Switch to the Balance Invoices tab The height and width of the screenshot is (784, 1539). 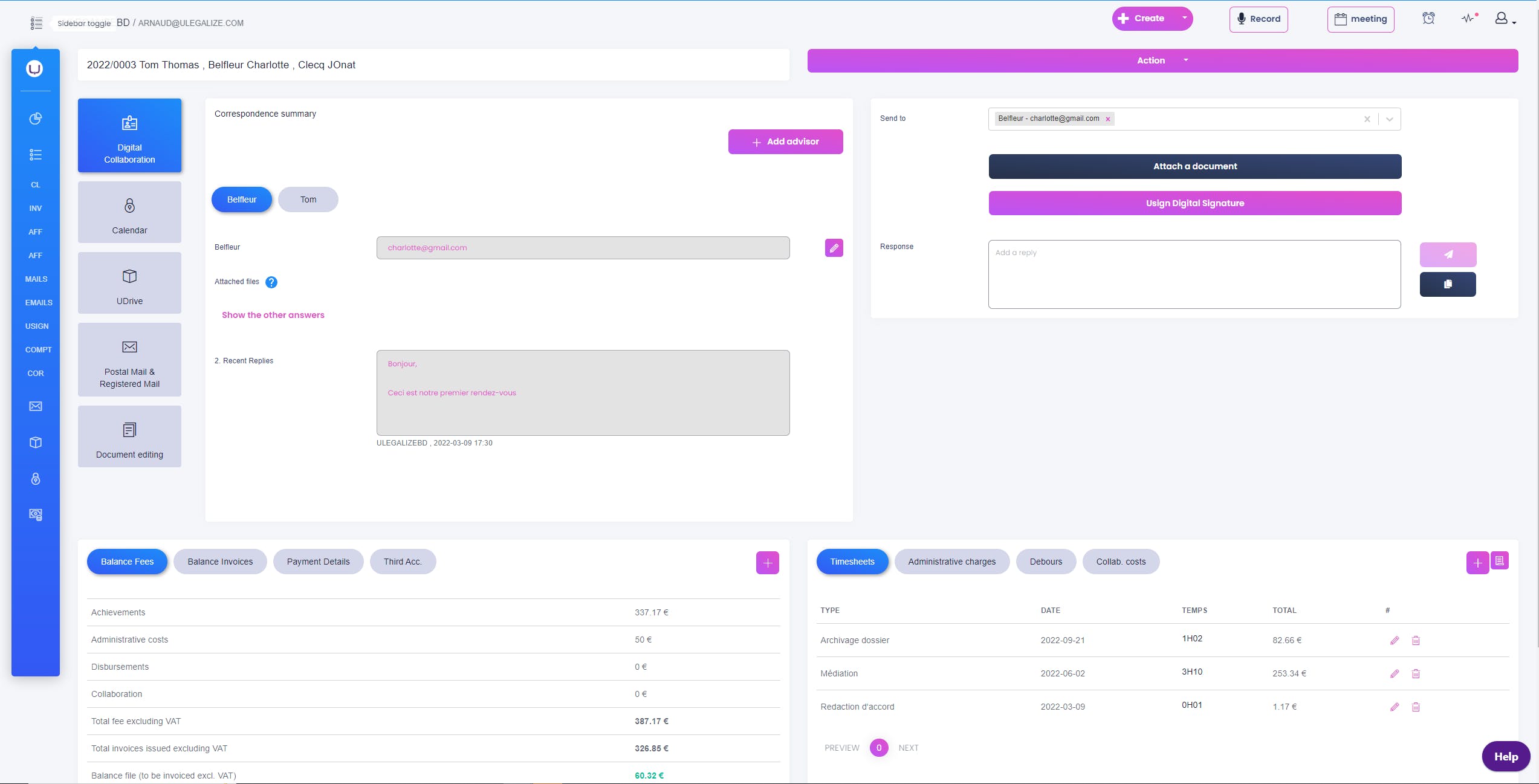[220, 562]
